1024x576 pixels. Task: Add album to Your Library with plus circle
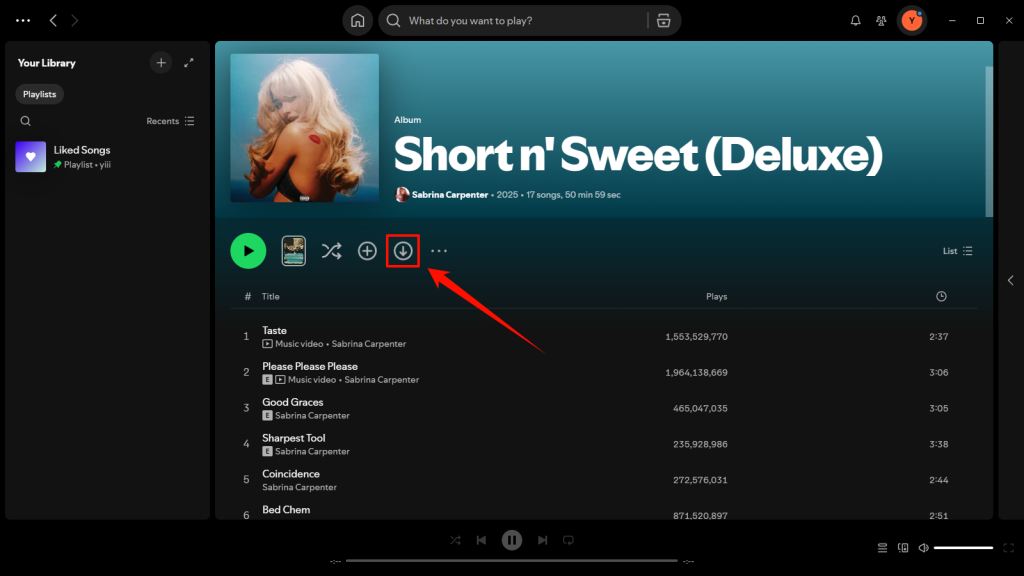point(367,251)
